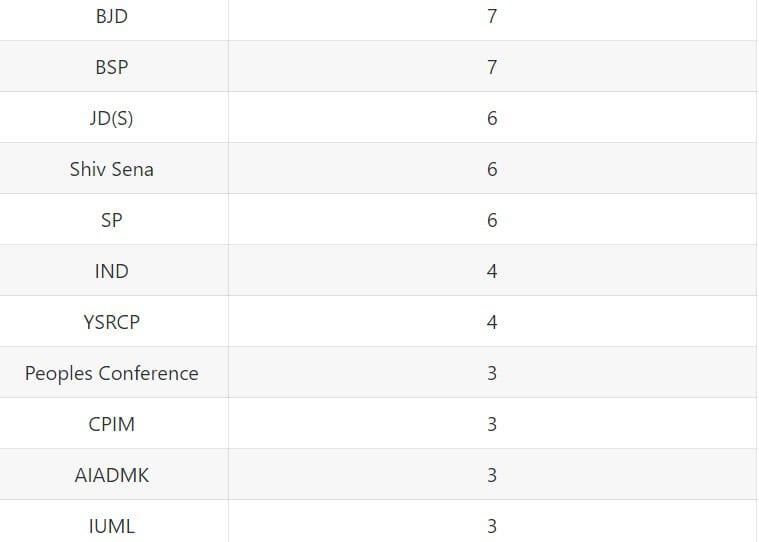759x542 pixels.
Task: Select the IUML party name cell
Action: (112, 526)
